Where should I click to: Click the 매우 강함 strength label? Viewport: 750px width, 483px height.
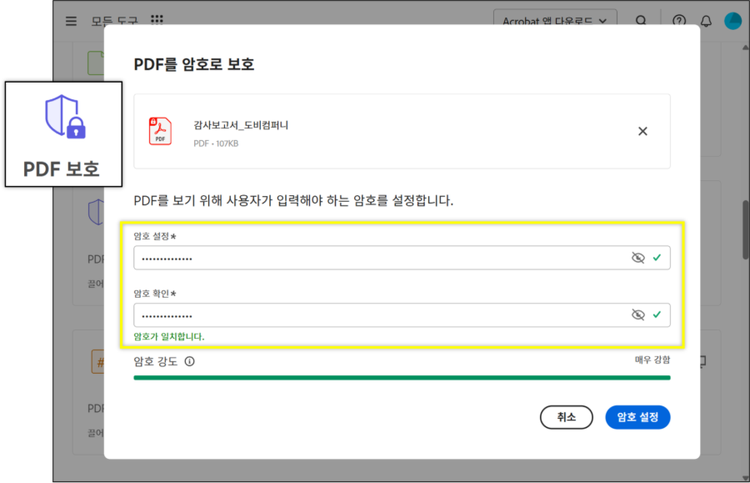652,360
